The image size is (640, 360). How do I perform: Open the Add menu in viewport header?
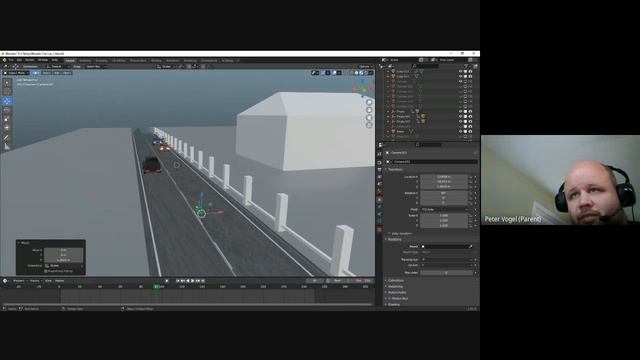[57, 73]
